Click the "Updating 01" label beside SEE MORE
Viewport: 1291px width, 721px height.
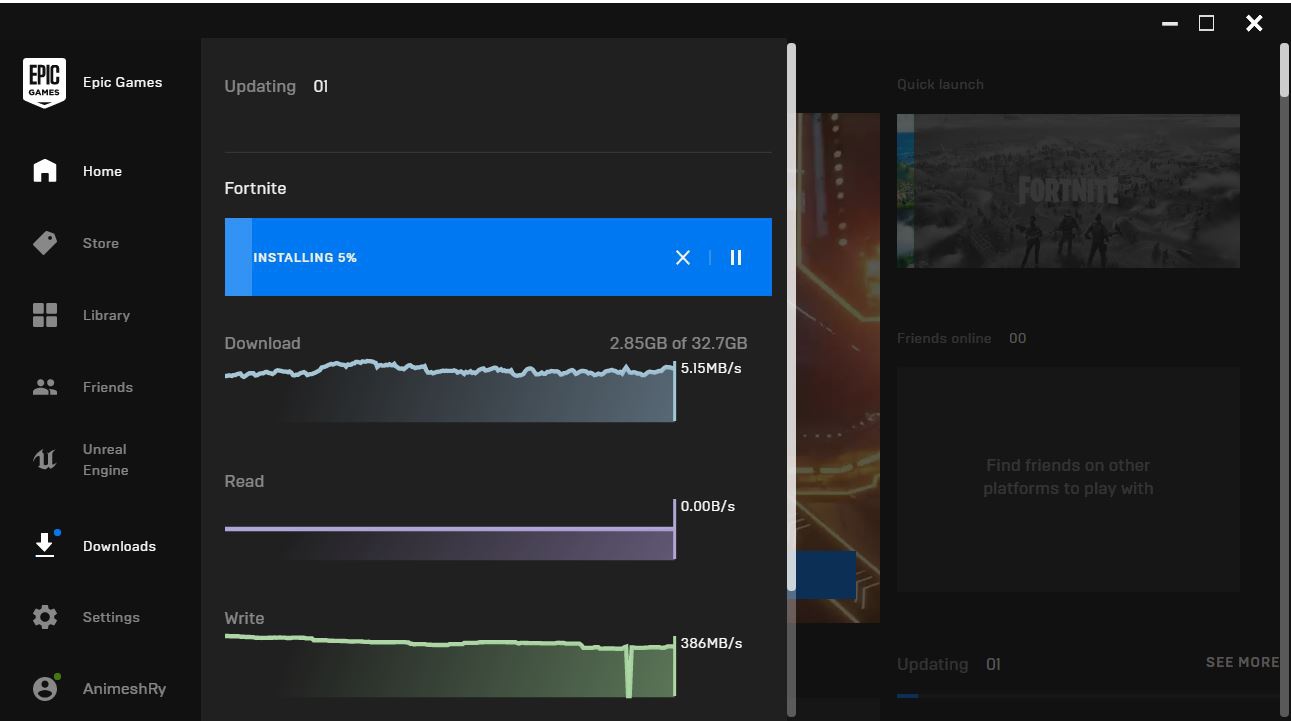tap(949, 664)
